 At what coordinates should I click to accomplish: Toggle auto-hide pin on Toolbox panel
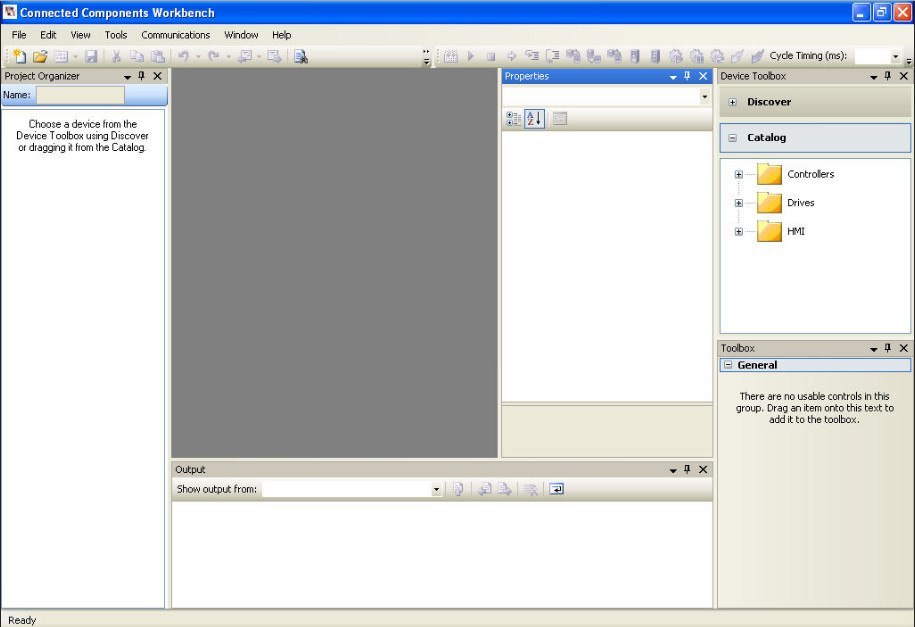pyautogui.click(x=888, y=348)
